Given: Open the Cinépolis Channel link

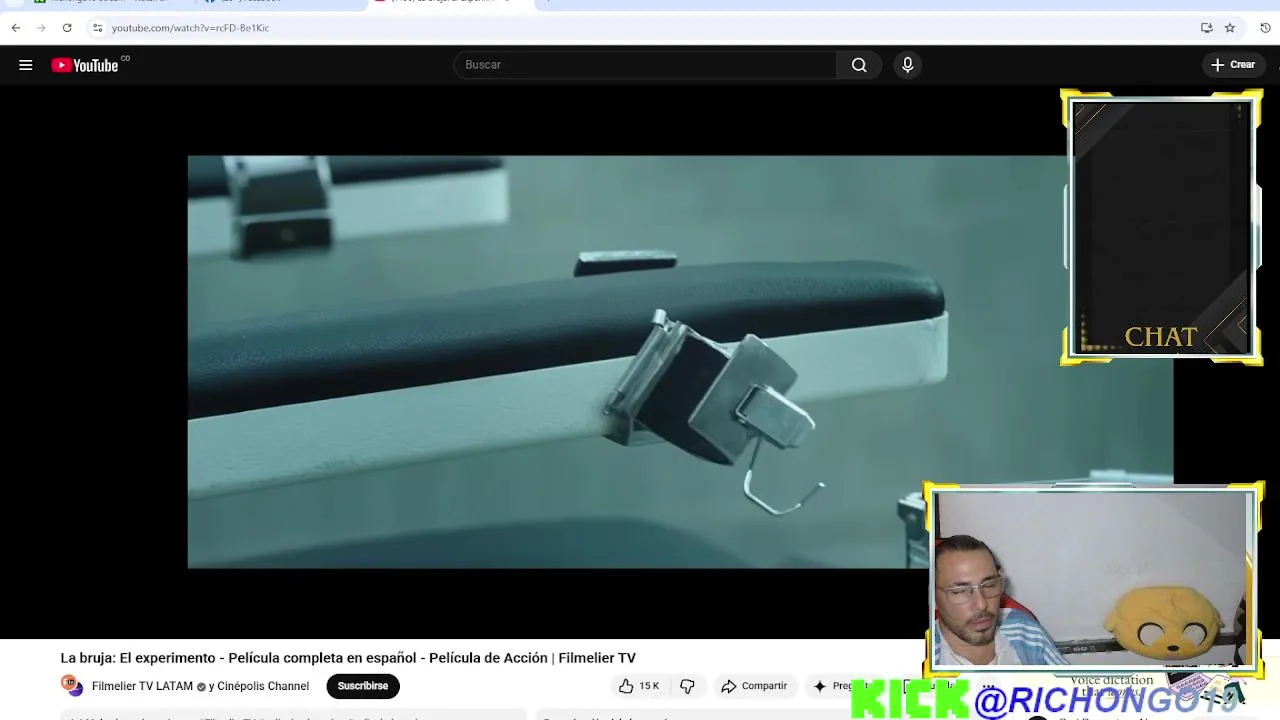Looking at the screenshot, I should (263, 687).
